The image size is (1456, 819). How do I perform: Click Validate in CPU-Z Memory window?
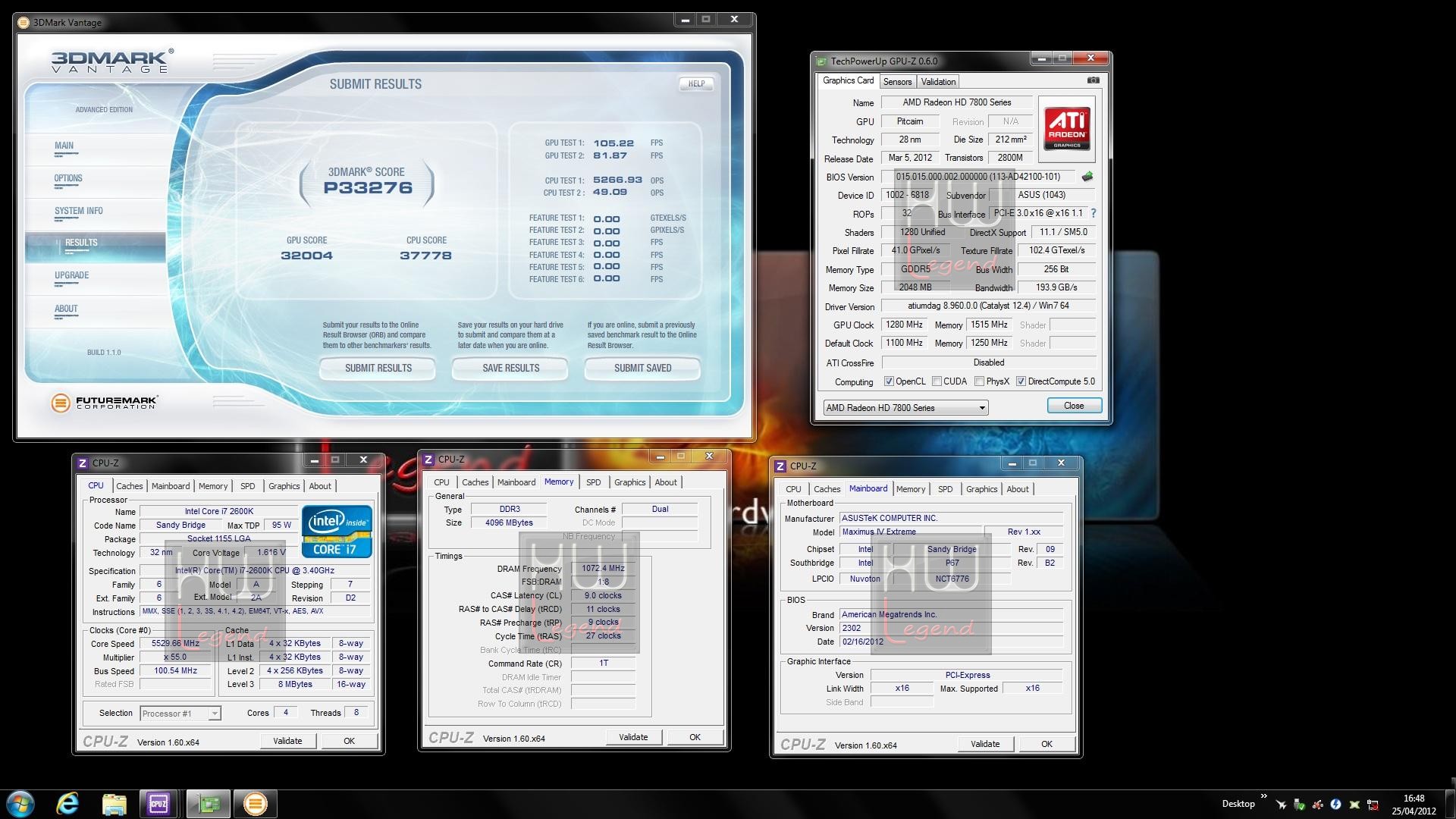[x=633, y=737]
